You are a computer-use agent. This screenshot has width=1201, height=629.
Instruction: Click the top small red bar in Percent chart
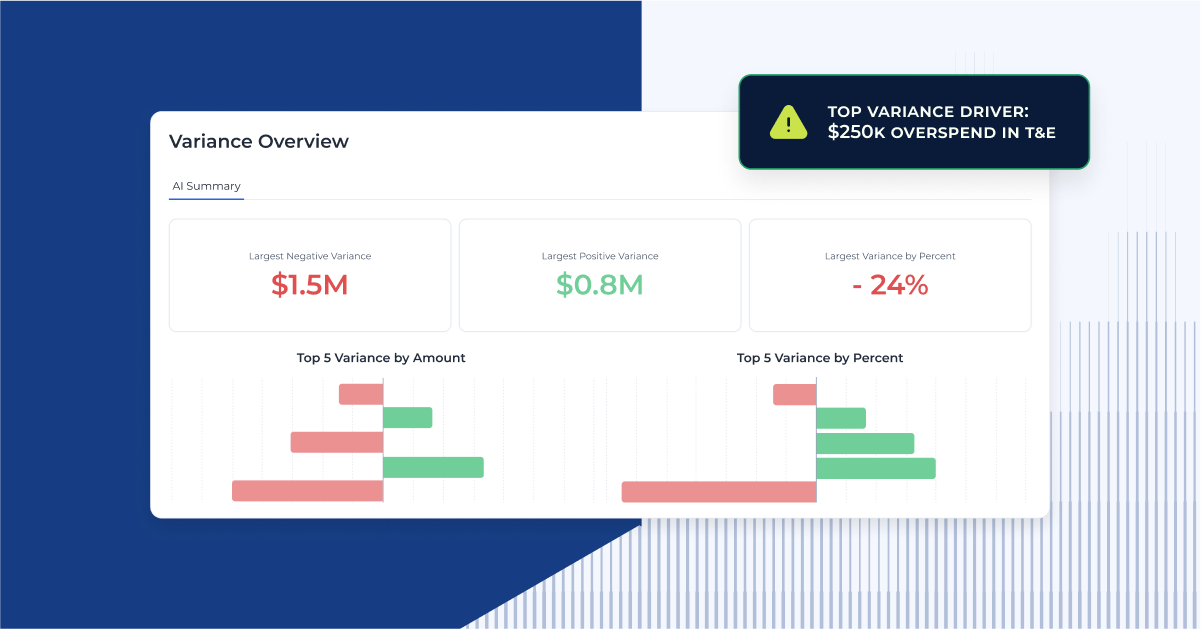tap(794, 393)
